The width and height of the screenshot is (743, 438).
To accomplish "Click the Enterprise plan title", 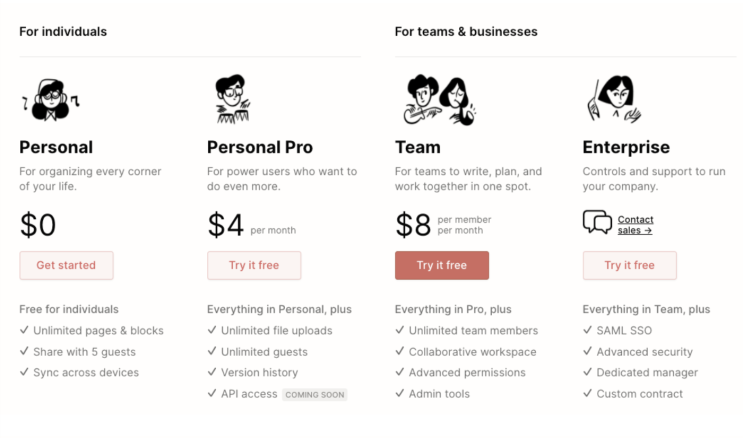I will [626, 147].
